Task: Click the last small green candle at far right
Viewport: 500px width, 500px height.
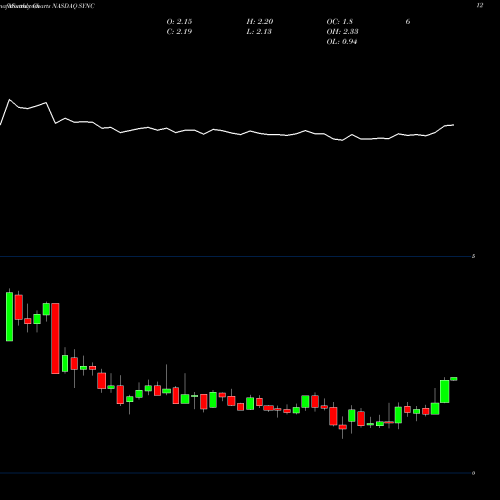Action: 454,379
